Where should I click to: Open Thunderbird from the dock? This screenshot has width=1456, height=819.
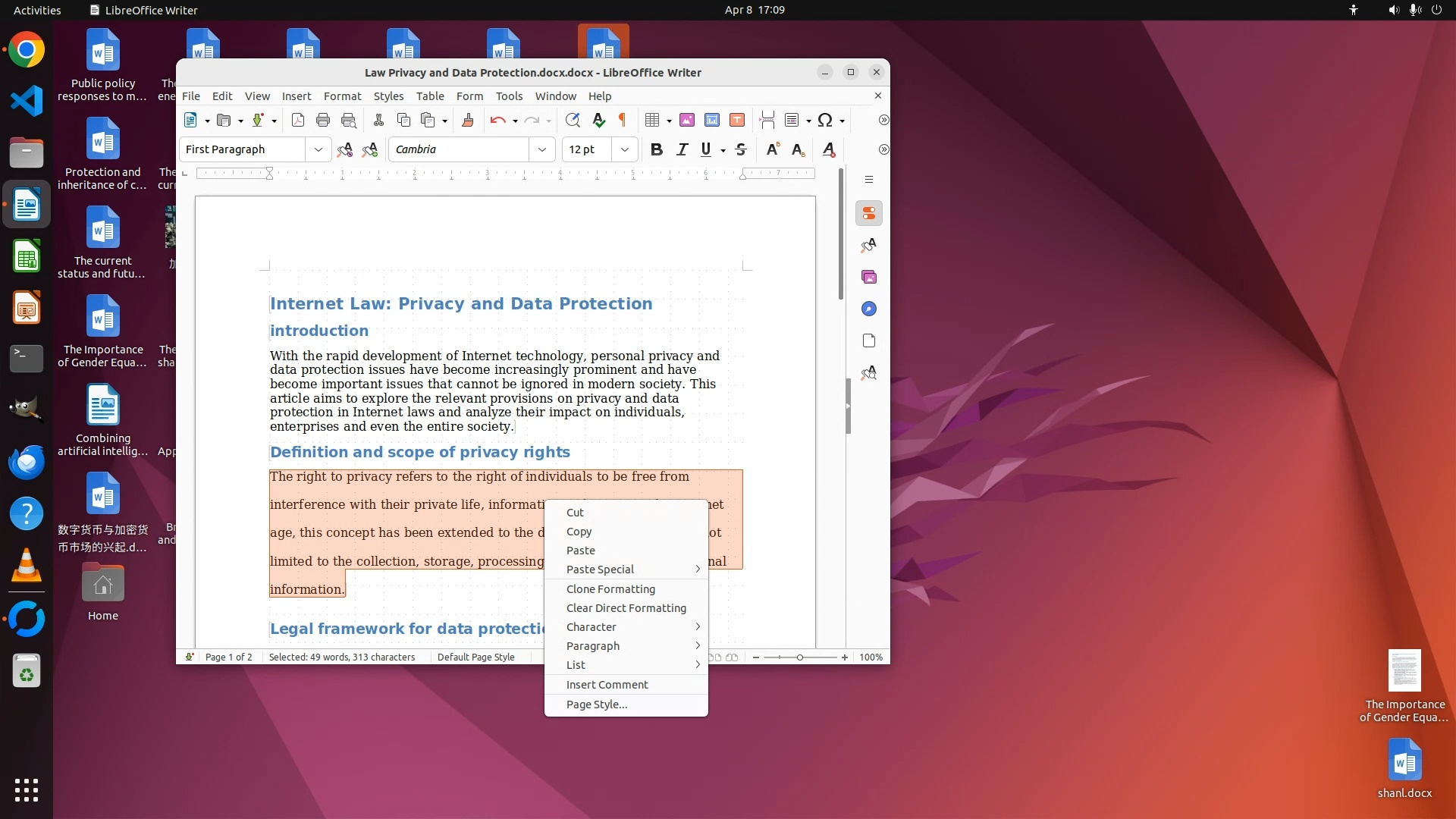tap(27, 462)
